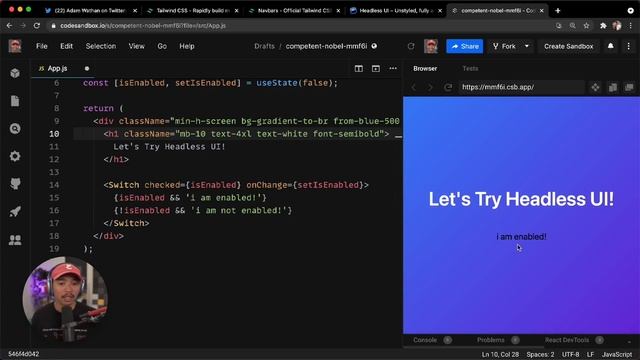Open the Search sidebar icon

click(15, 129)
